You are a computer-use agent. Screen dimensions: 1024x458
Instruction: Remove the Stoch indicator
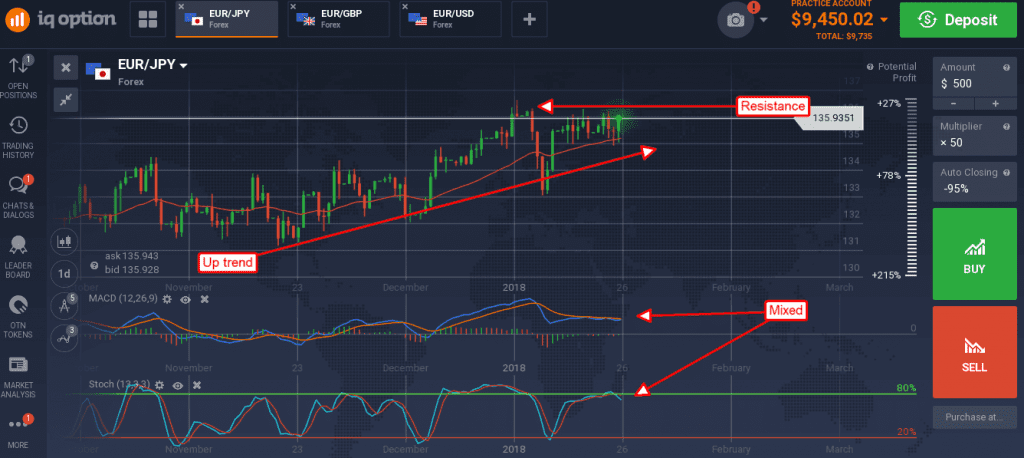195,385
